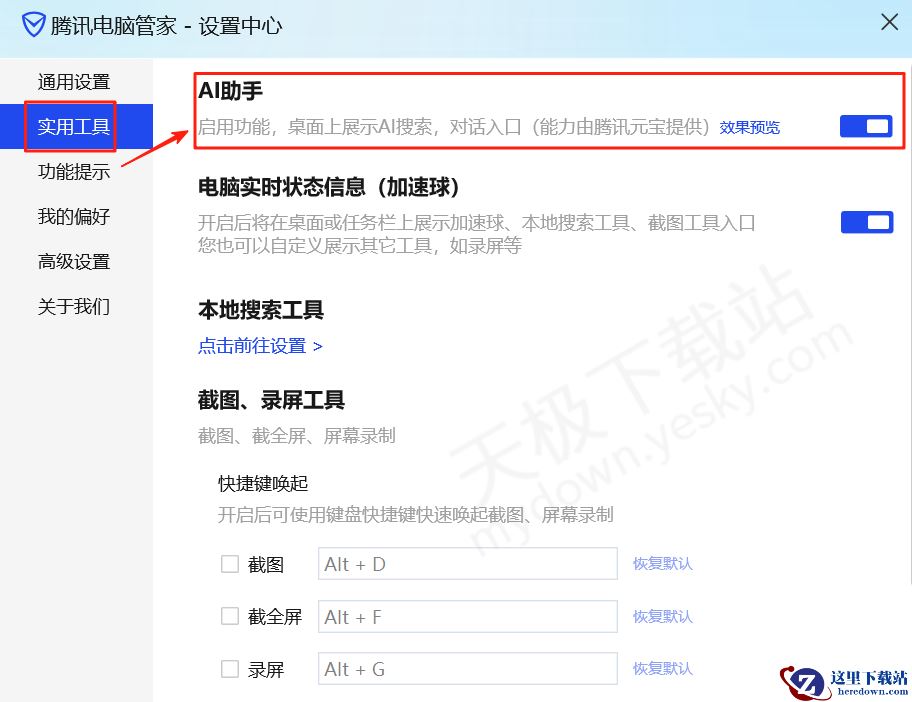Enable the 截图 shortcut checkbox
Screen dimensions: 912x702
pyautogui.click(x=229, y=564)
